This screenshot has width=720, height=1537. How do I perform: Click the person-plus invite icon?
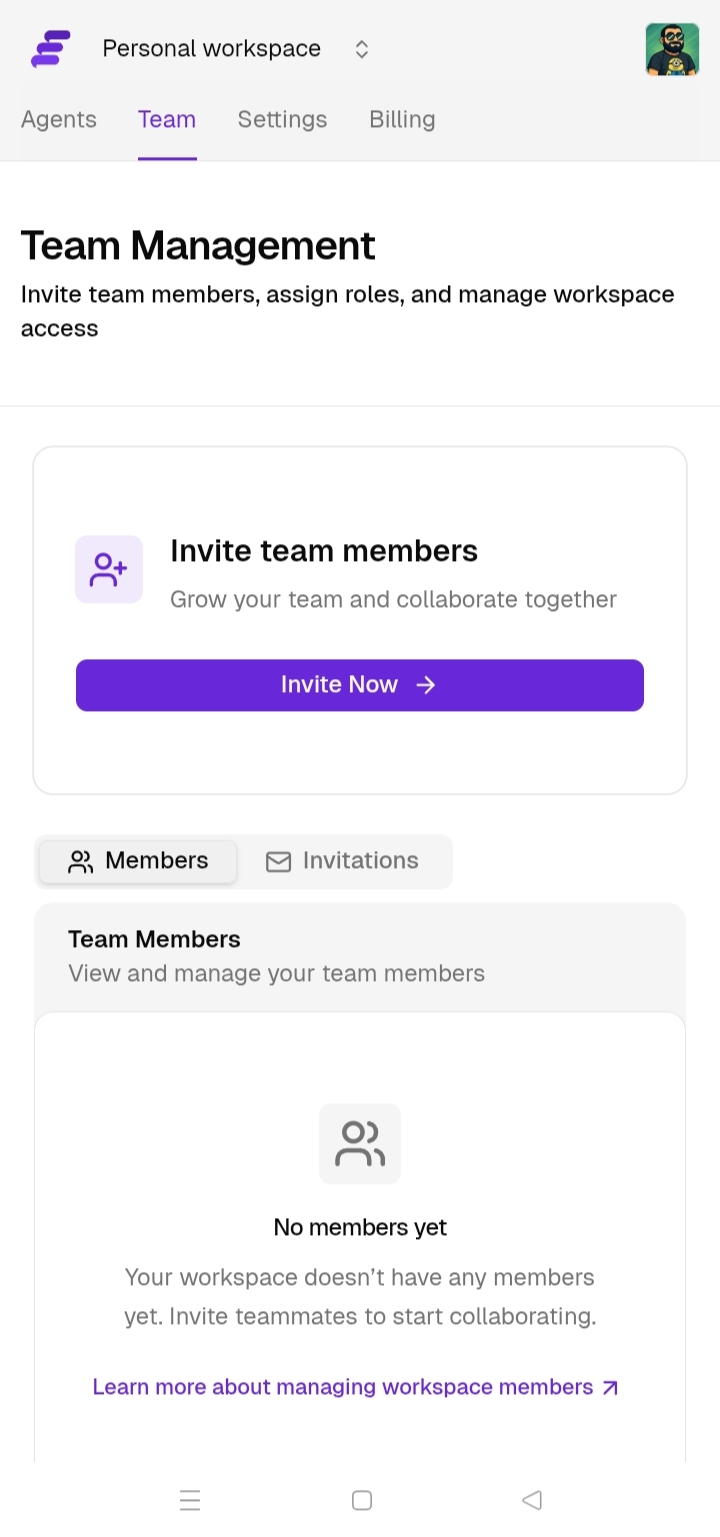[x=108, y=569]
